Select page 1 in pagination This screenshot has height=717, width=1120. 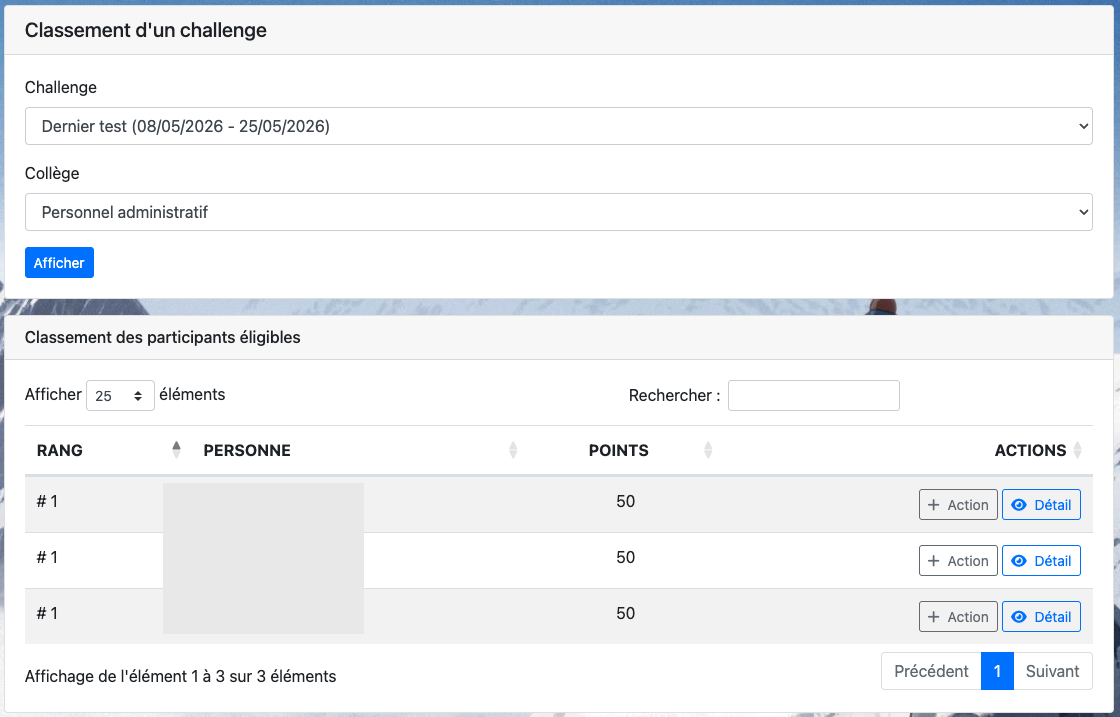point(997,671)
